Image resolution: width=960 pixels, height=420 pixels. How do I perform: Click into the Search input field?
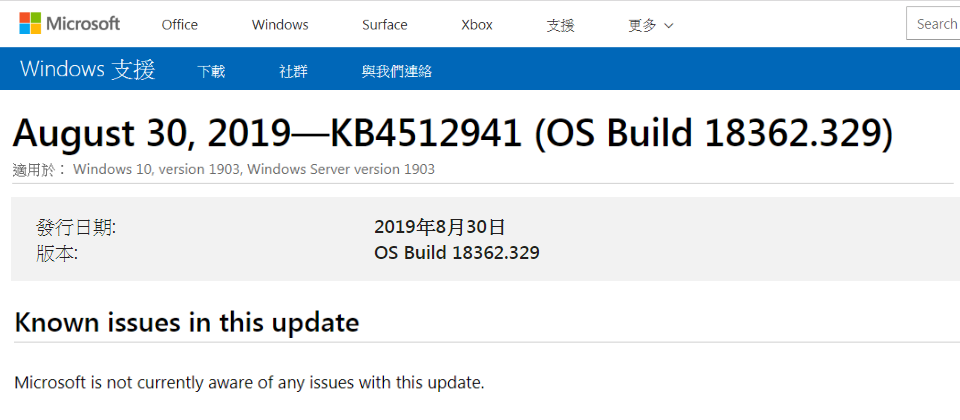click(936, 24)
